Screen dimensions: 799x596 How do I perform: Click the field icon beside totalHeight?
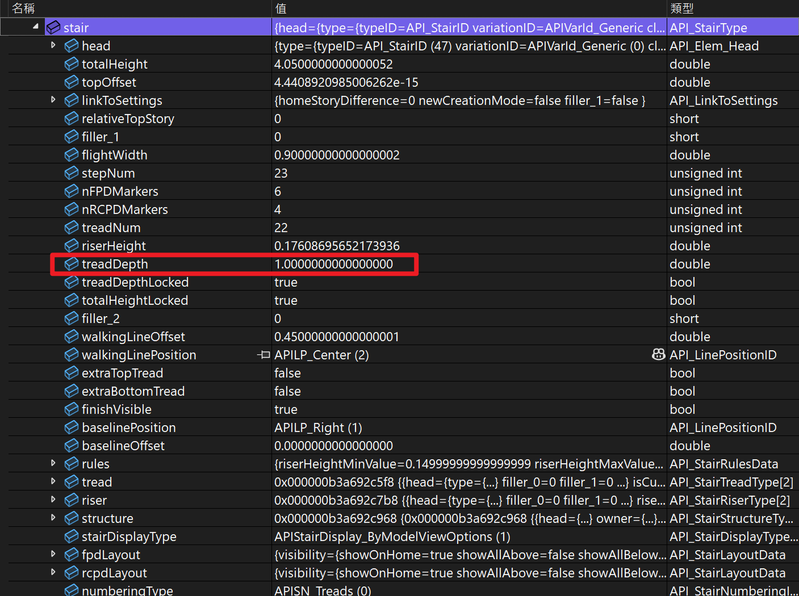click(71, 64)
